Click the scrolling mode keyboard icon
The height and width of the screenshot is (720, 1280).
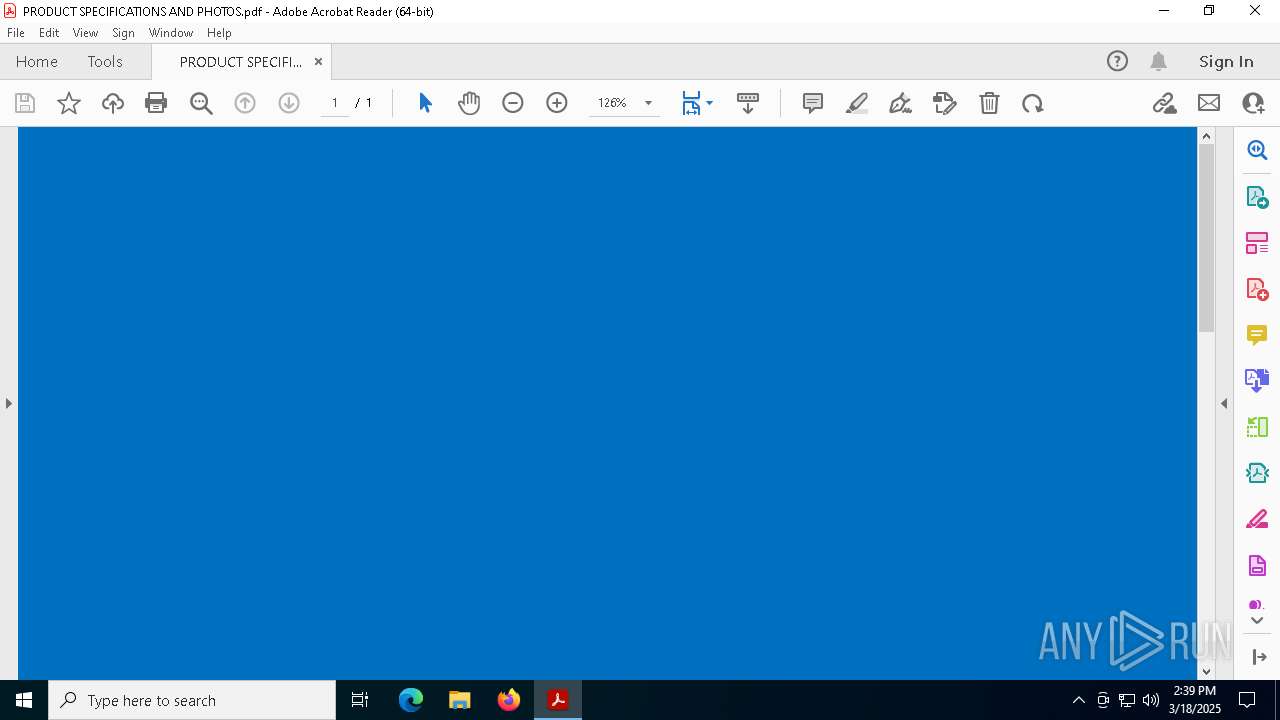tap(748, 103)
